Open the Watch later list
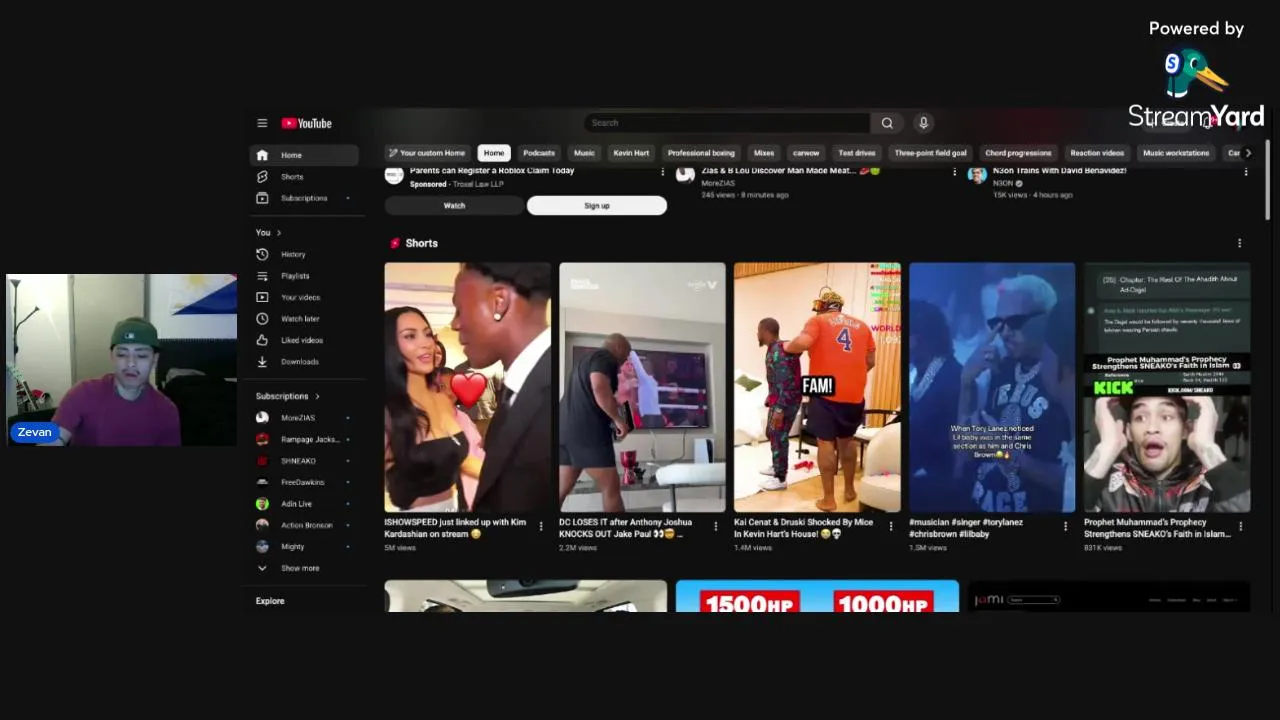Viewport: 1280px width, 720px height. click(304, 319)
